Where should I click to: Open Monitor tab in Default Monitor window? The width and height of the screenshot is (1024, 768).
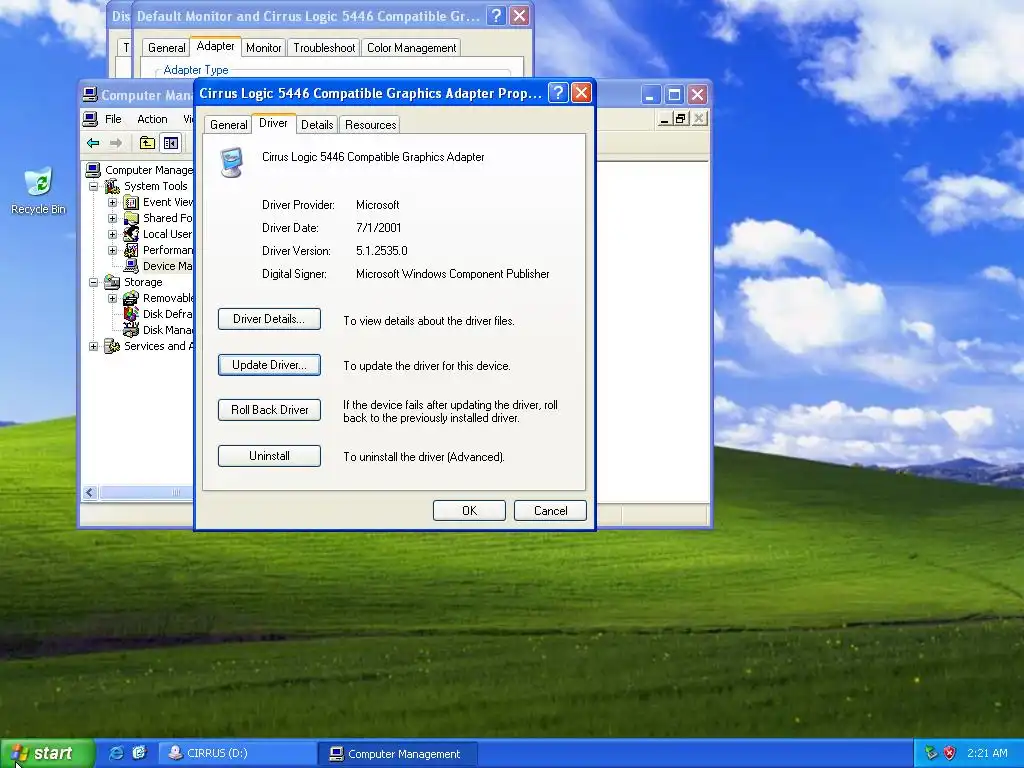(263, 48)
